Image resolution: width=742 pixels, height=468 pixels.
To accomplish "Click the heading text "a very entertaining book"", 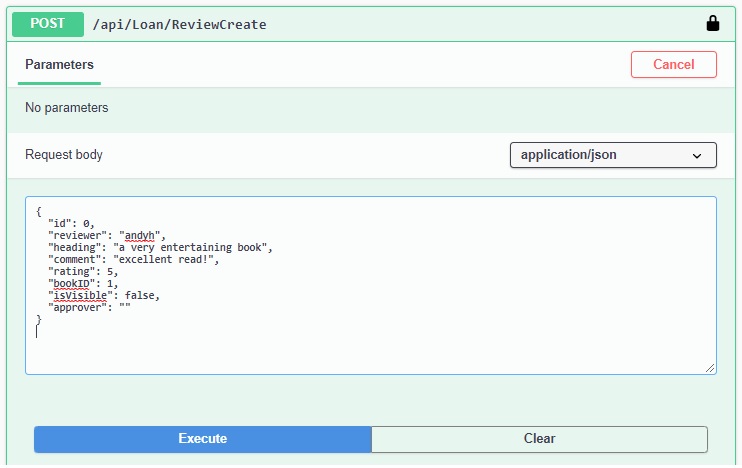I will point(190,247).
